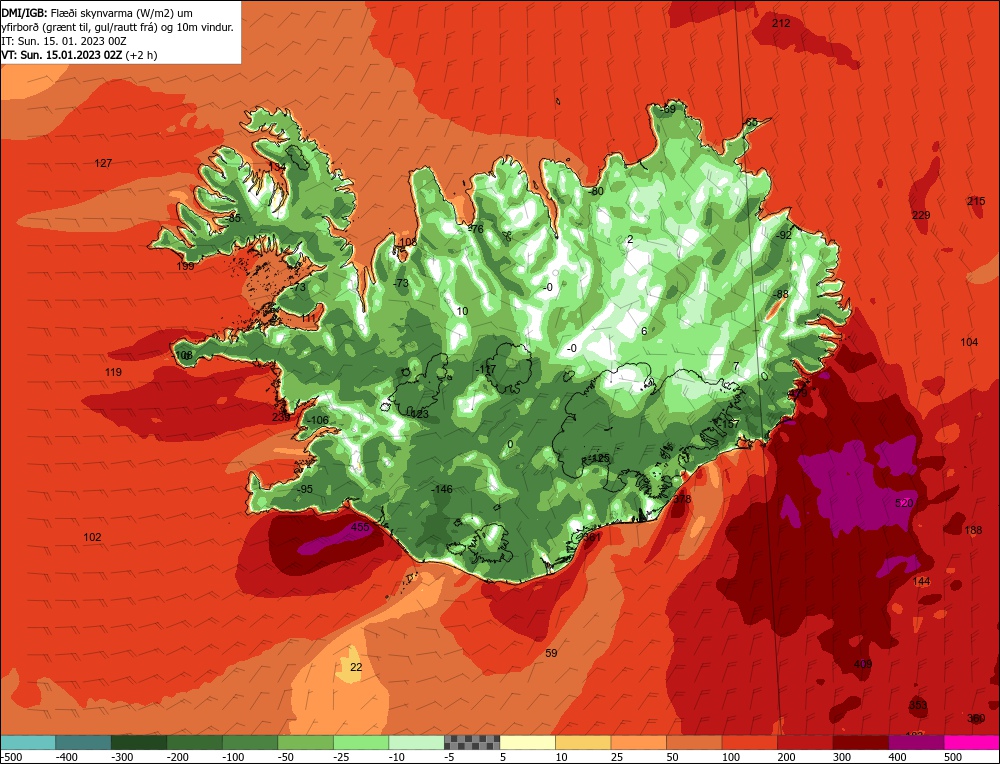Pick the red-orange swatch between 100 and 200
The image size is (1000, 764).
click(x=749, y=742)
